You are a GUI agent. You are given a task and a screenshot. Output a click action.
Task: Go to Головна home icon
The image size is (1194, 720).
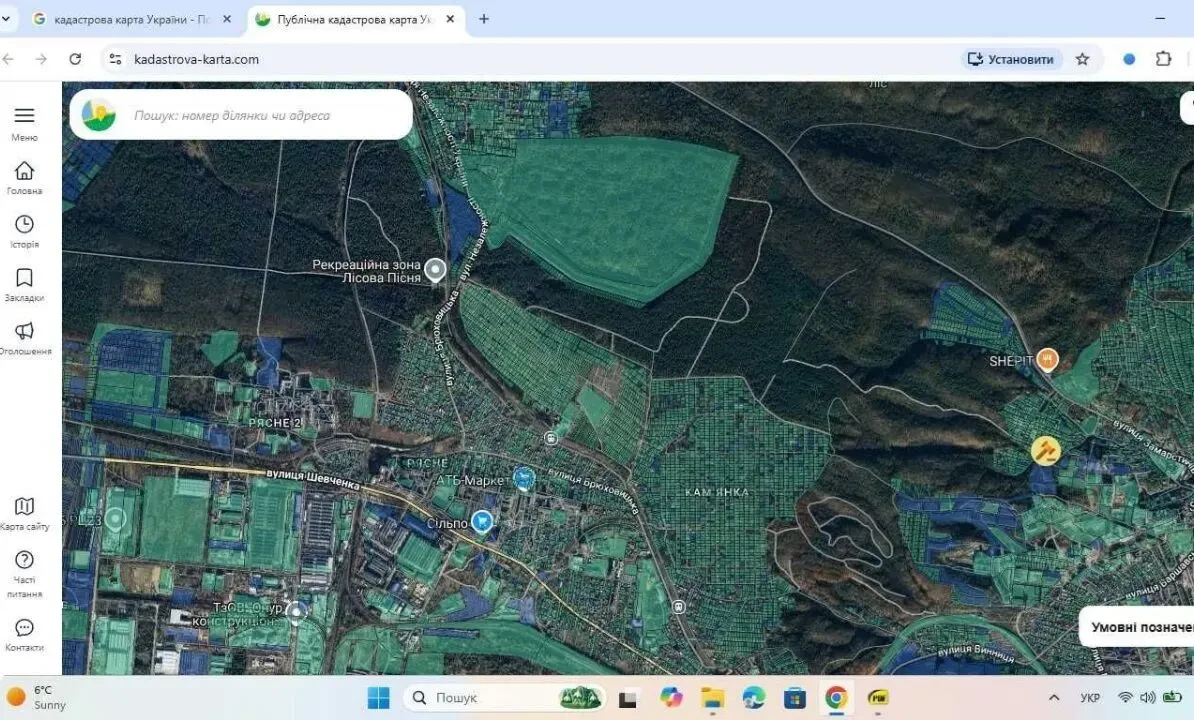click(x=24, y=171)
